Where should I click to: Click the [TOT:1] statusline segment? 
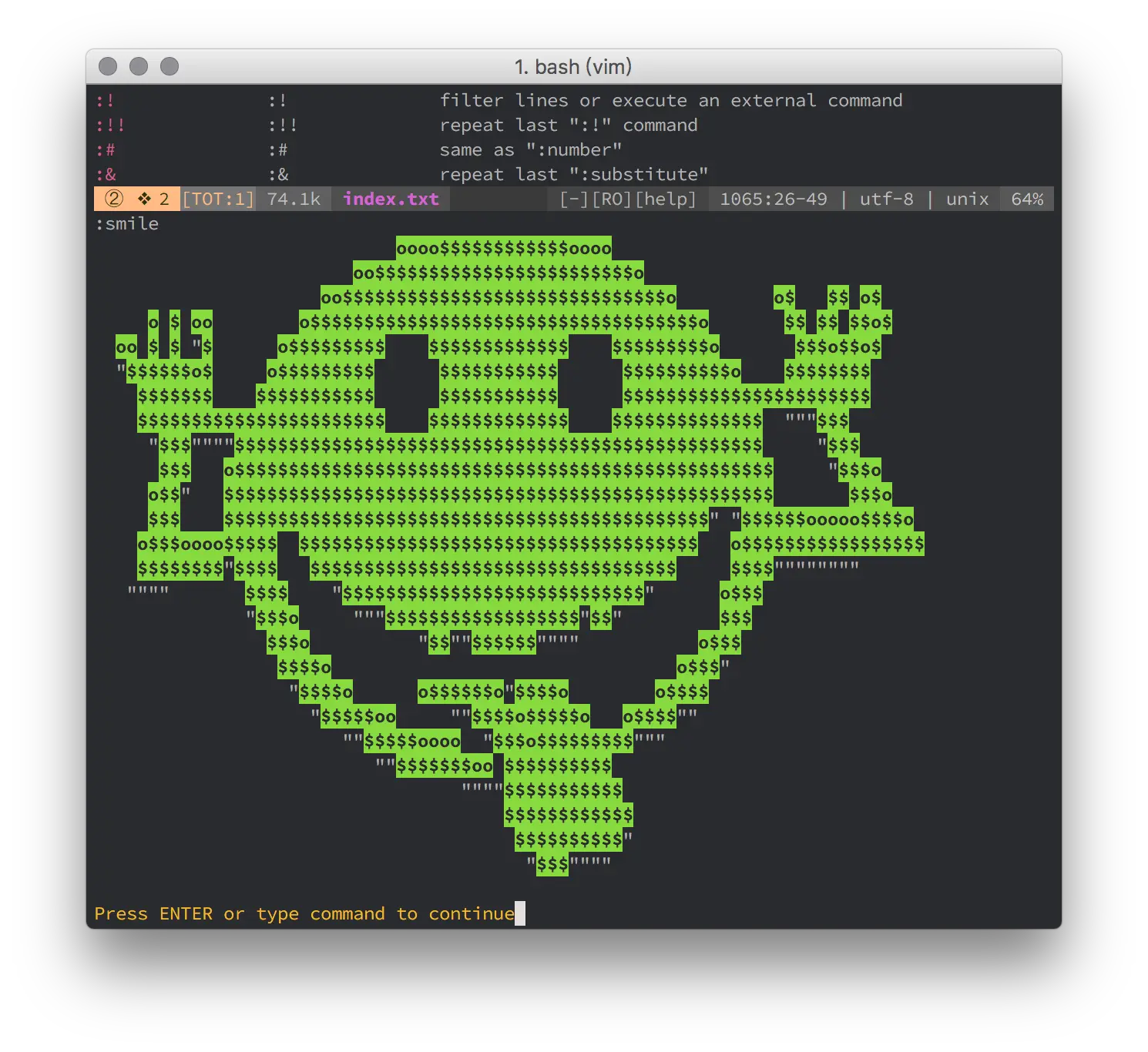point(218,199)
